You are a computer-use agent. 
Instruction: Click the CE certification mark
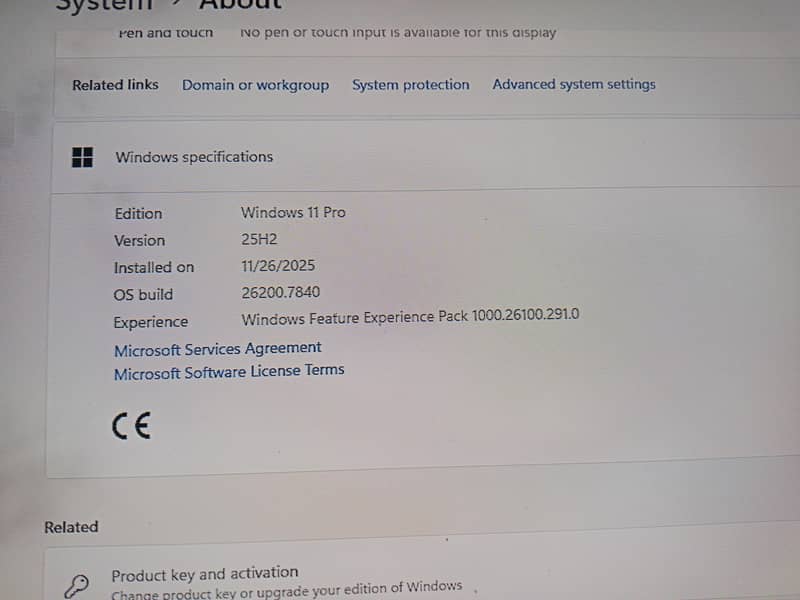coord(131,427)
